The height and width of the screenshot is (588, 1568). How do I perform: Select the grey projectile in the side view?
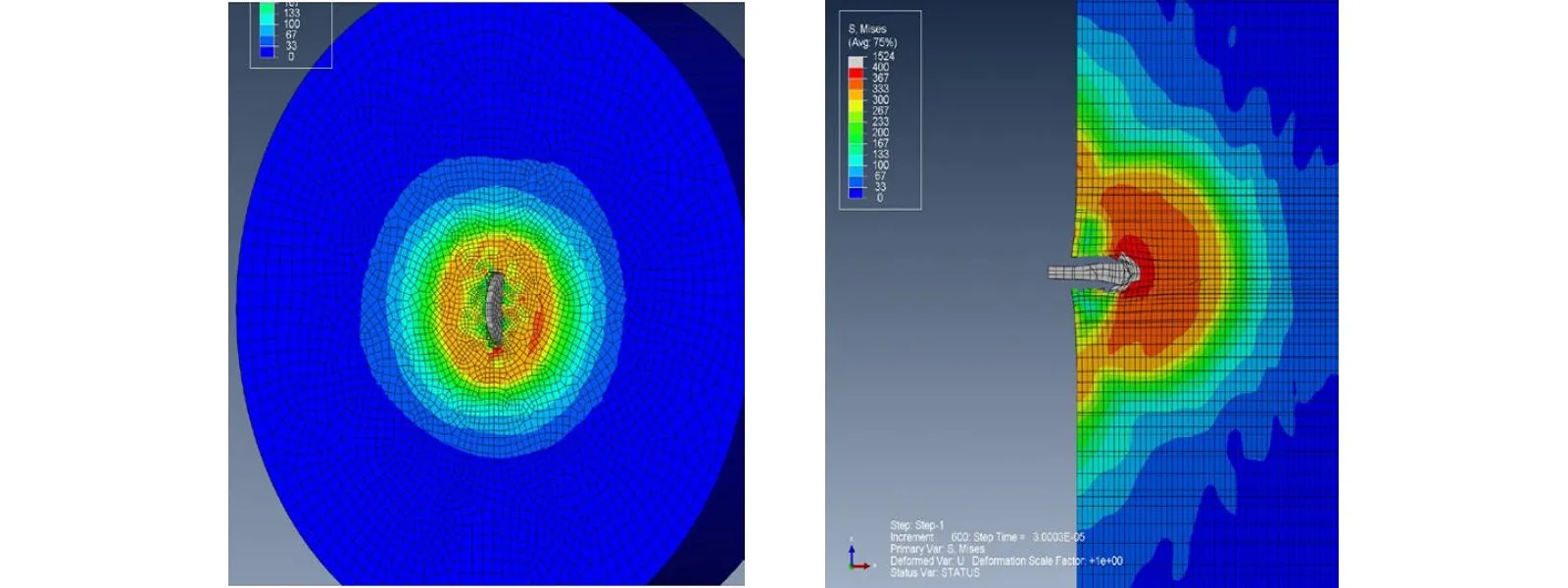tap(1094, 272)
